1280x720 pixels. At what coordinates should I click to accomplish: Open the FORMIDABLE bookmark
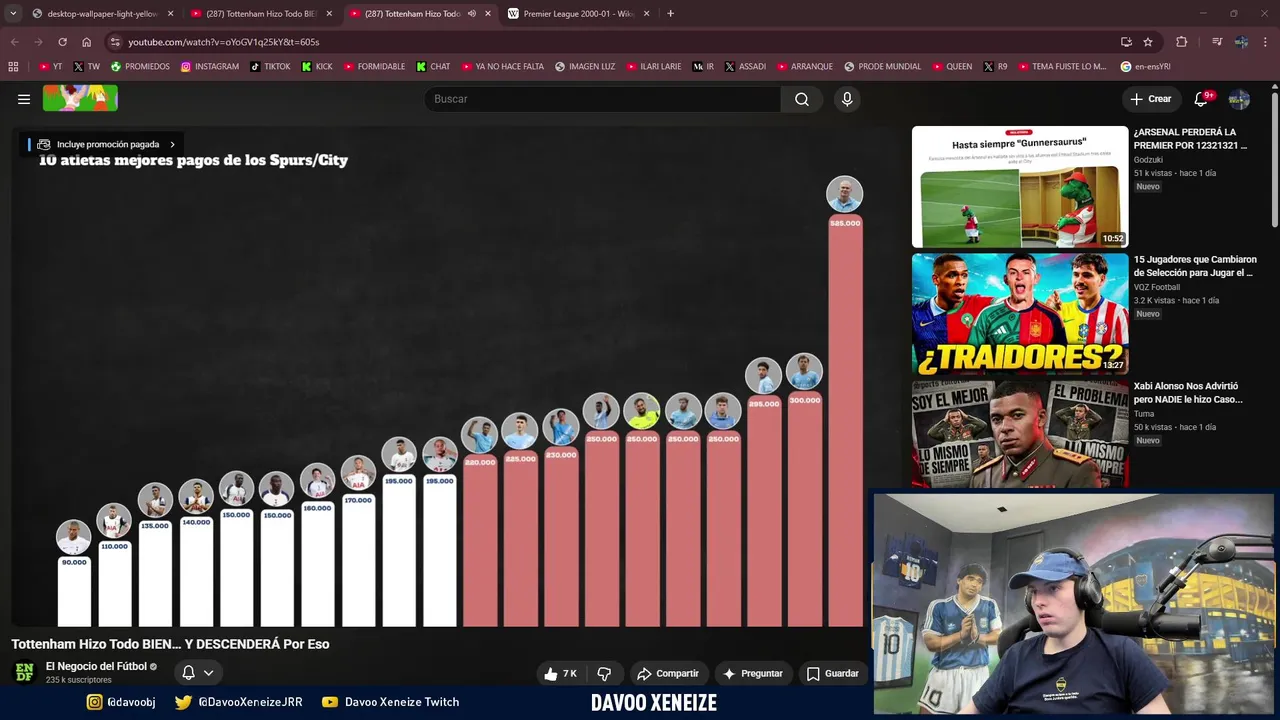[x=374, y=67]
